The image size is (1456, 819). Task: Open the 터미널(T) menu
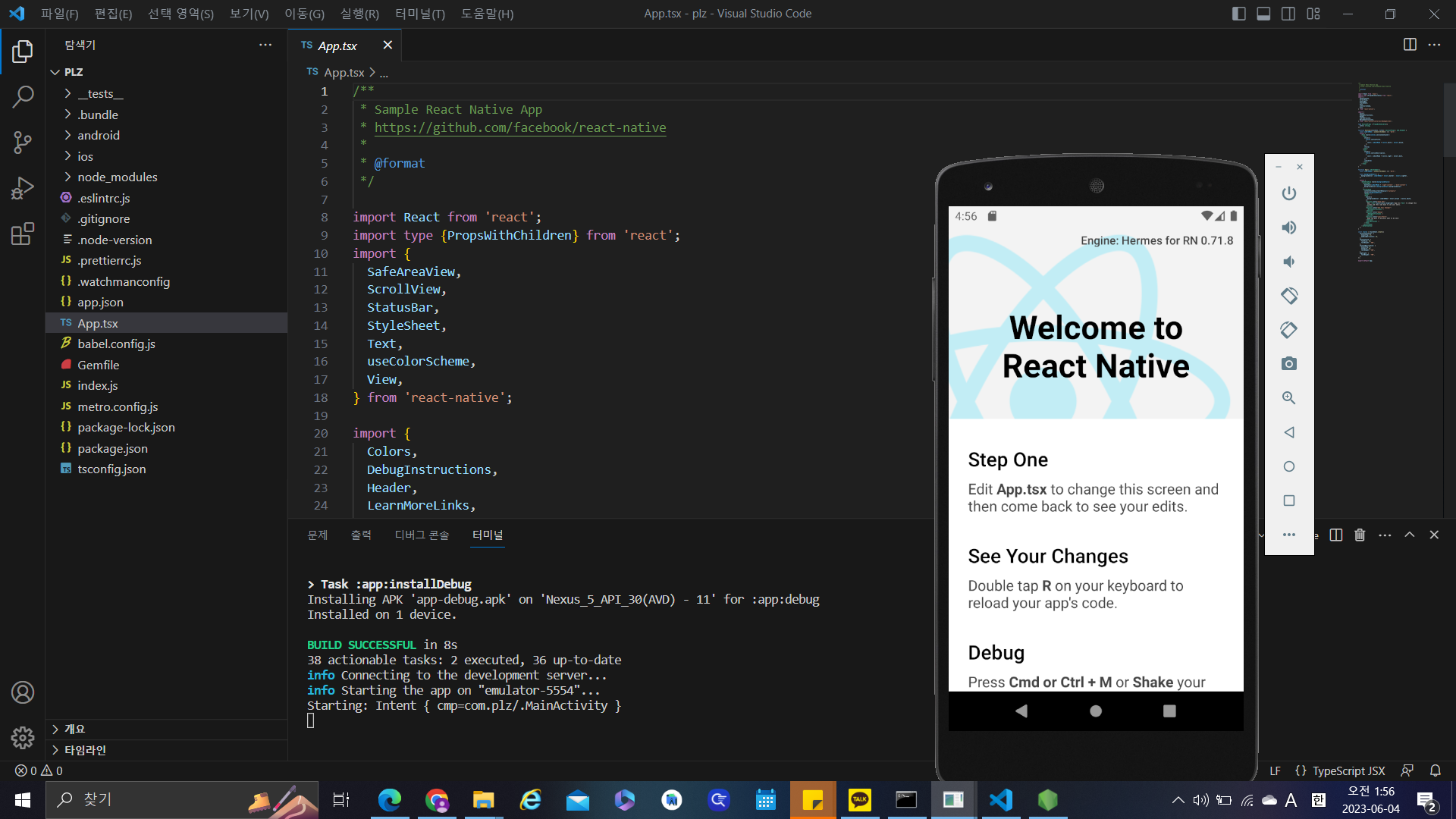pos(420,14)
